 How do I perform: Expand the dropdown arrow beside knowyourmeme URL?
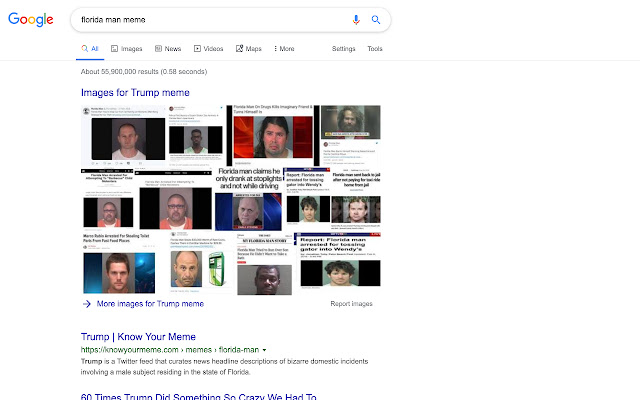click(264, 350)
